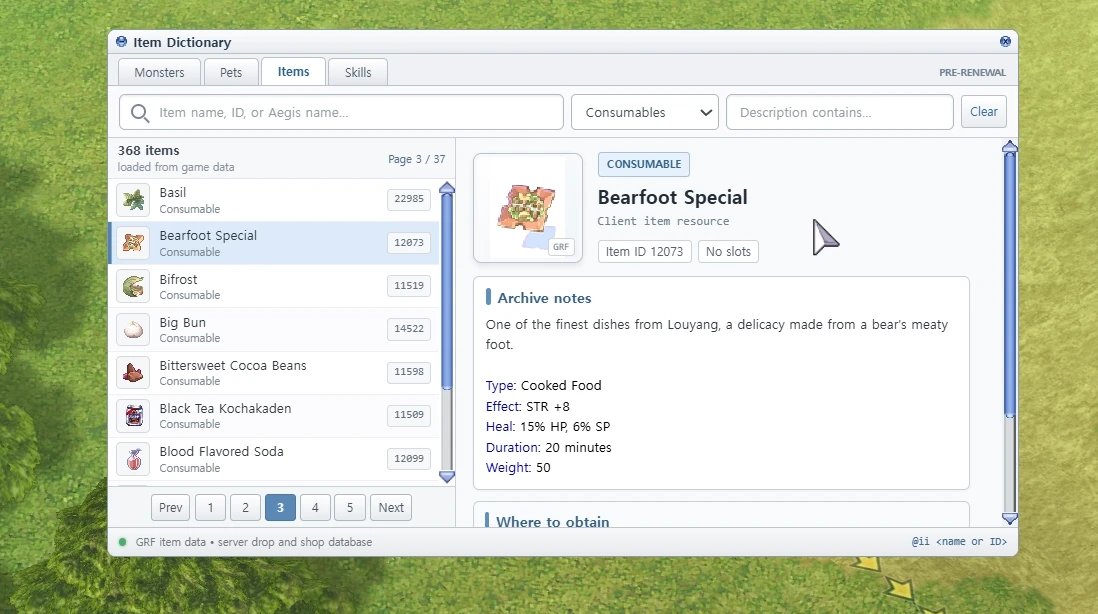
Task: Jump to page 4
Action: pyautogui.click(x=315, y=508)
